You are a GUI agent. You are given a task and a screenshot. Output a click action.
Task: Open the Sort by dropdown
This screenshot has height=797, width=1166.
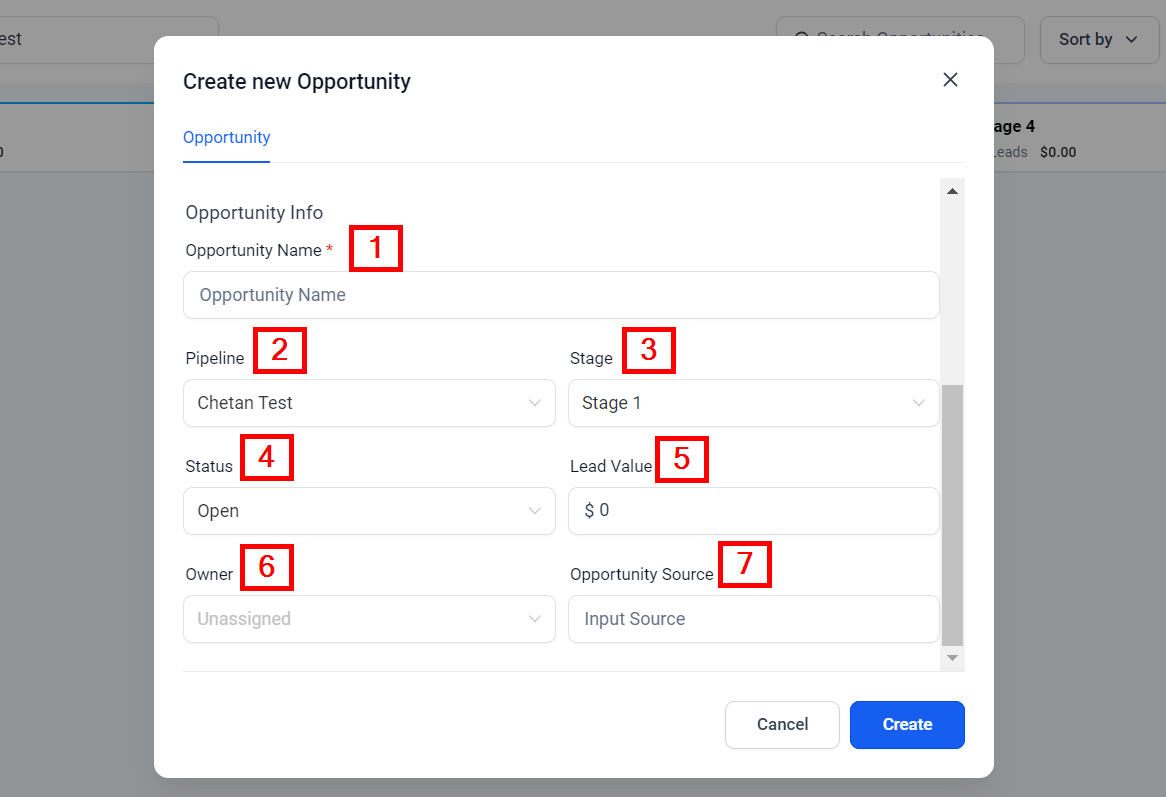pos(1097,40)
